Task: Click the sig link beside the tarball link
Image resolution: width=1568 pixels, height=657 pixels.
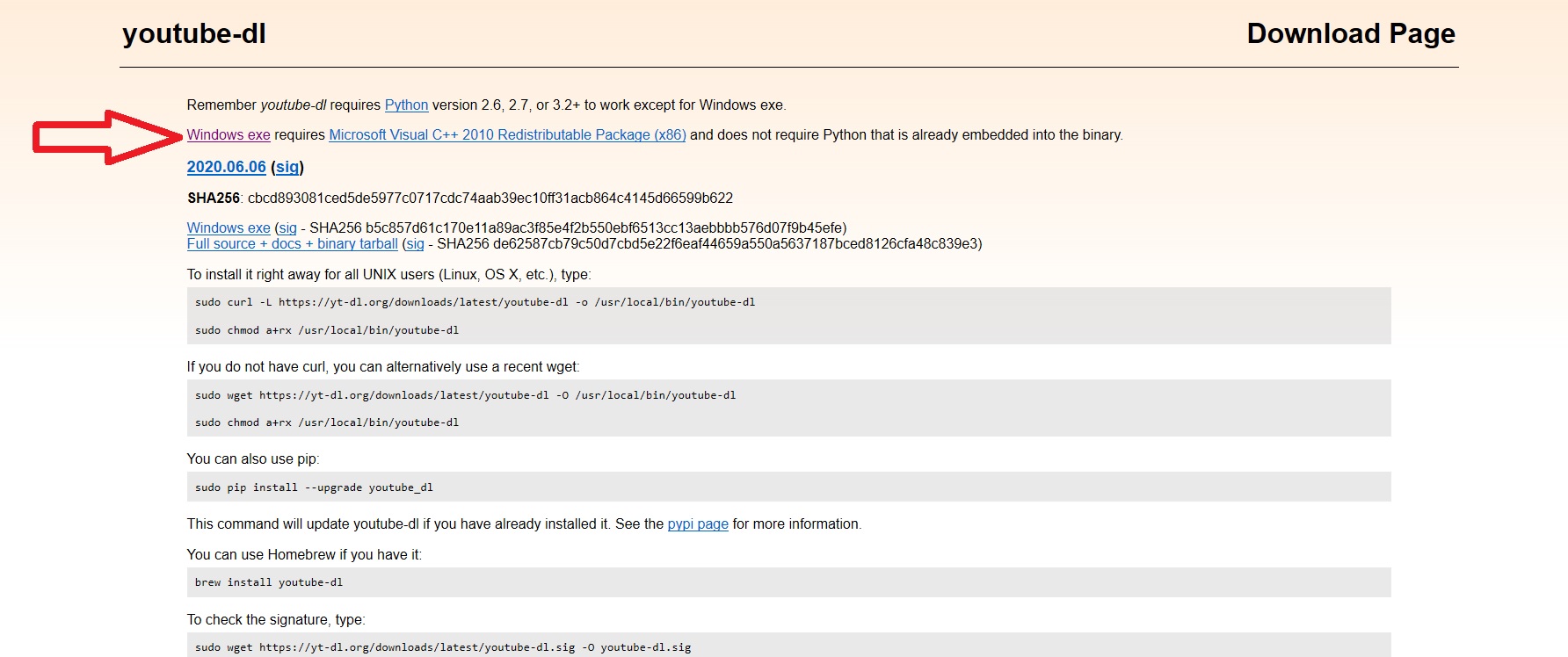Action: click(415, 244)
